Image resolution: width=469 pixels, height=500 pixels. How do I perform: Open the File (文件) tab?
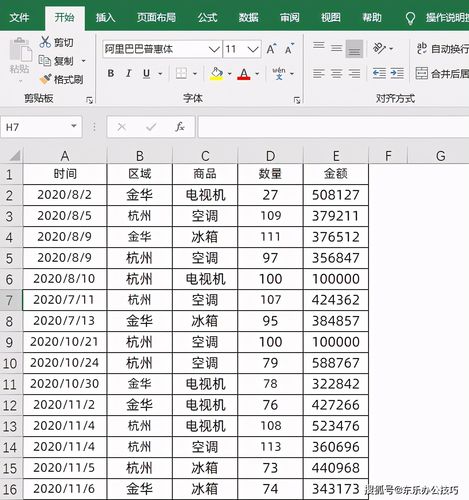click(x=19, y=17)
